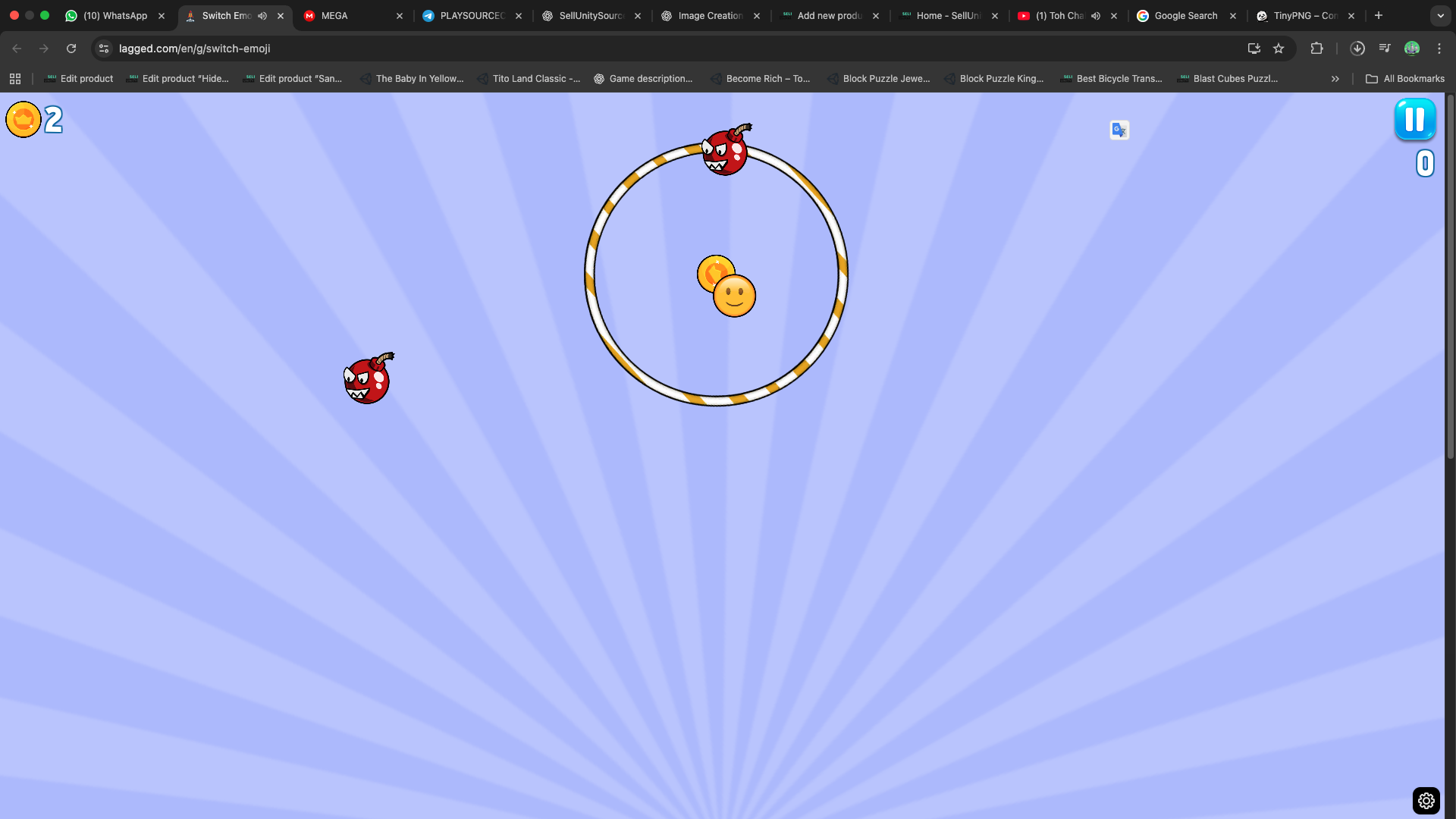Mute the Switch Emoji tab audio
1456x819 pixels.
coord(262,16)
